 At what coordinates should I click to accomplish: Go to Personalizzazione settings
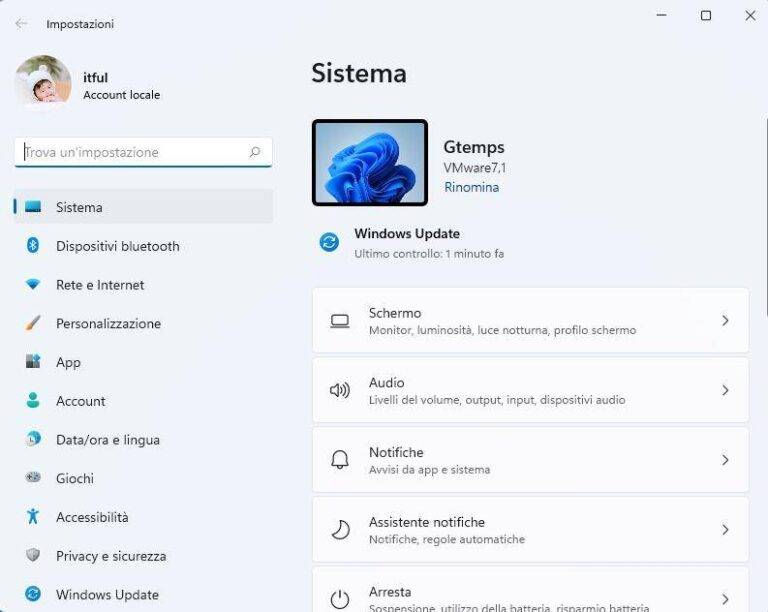[144, 323]
